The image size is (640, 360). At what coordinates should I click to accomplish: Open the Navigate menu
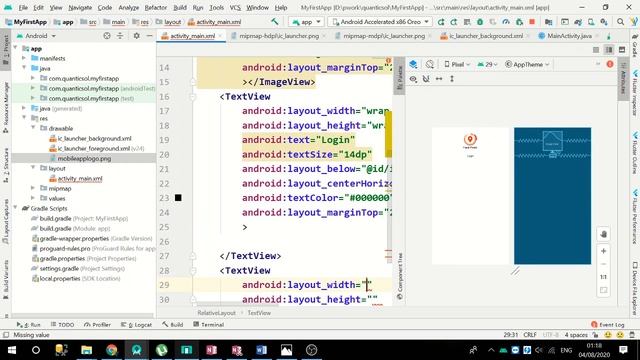(80, 7)
